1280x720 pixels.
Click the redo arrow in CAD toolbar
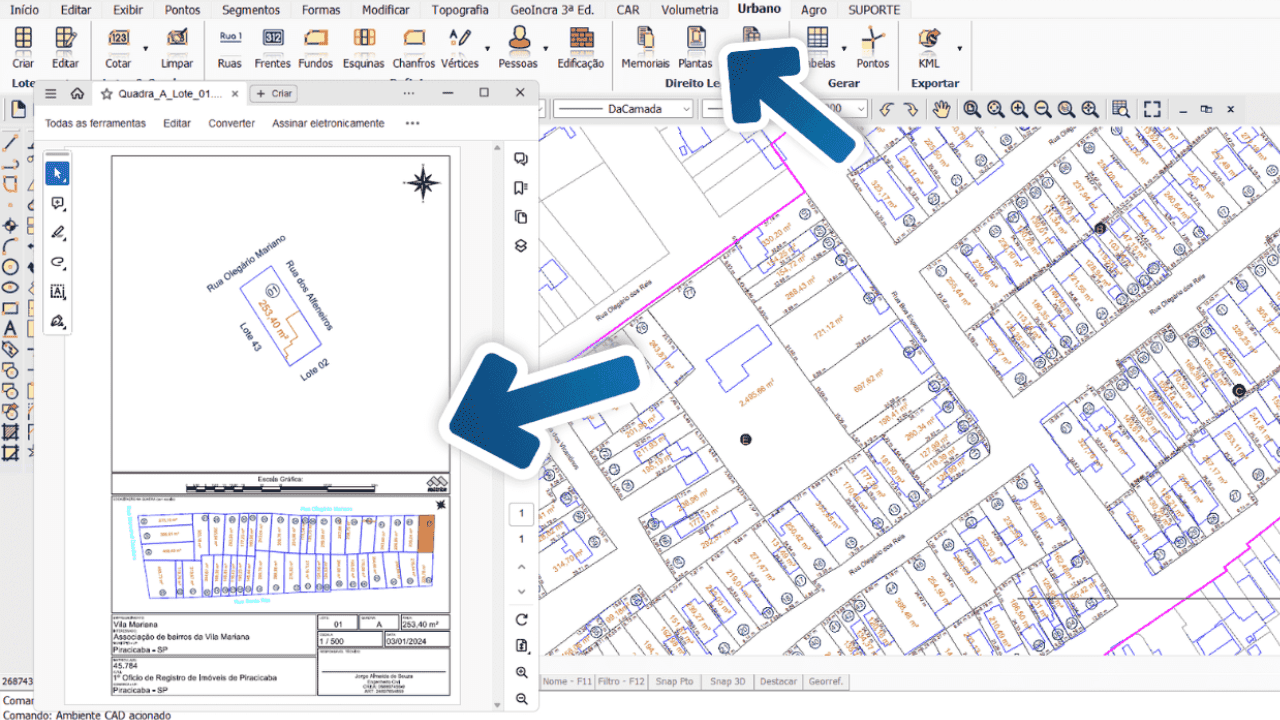pos(910,109)
